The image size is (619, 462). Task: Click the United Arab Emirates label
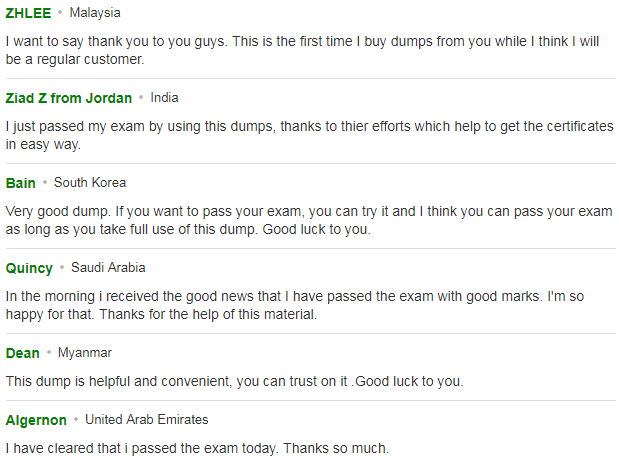(146, 419)
